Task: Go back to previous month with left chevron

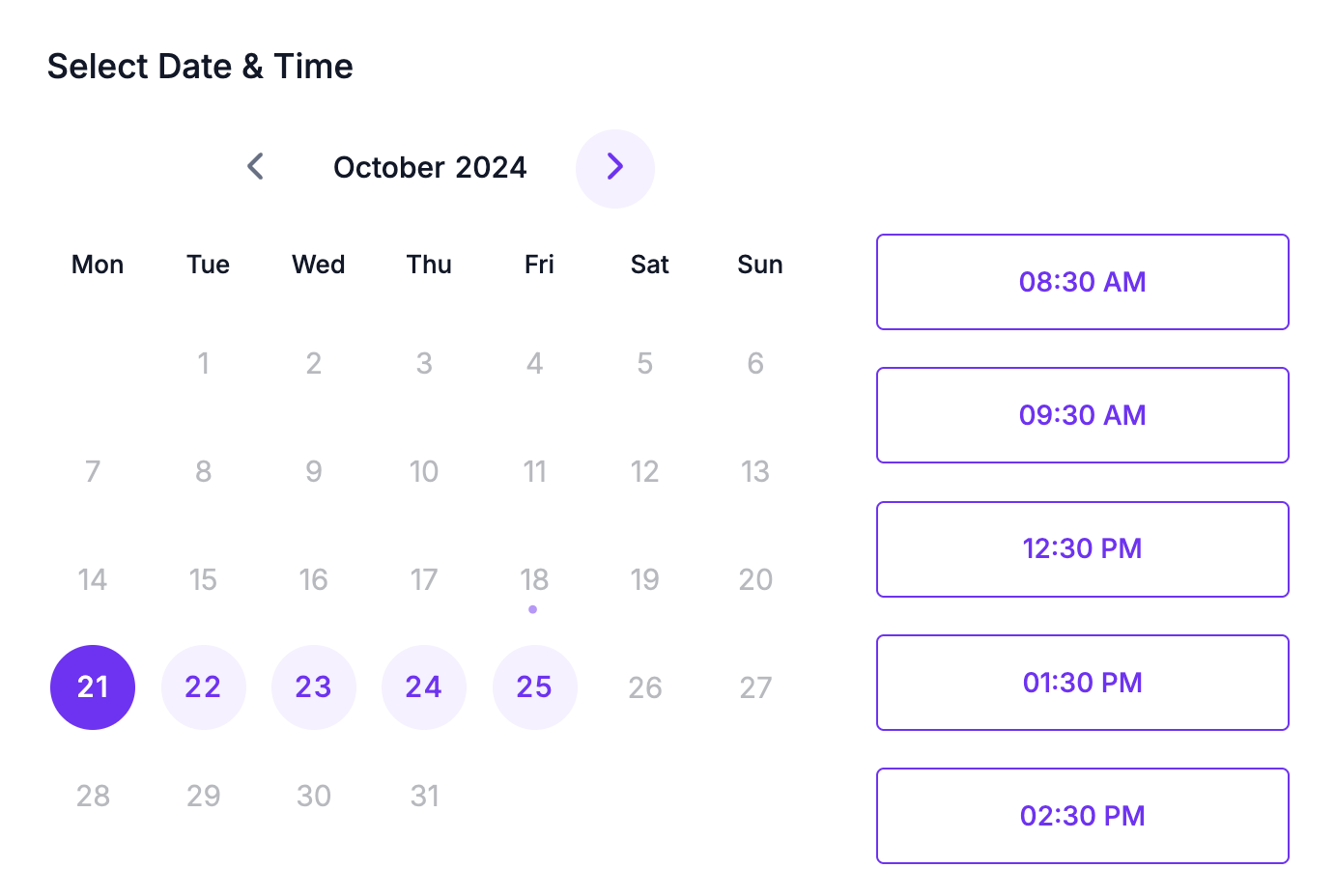Action: point(255,167)
